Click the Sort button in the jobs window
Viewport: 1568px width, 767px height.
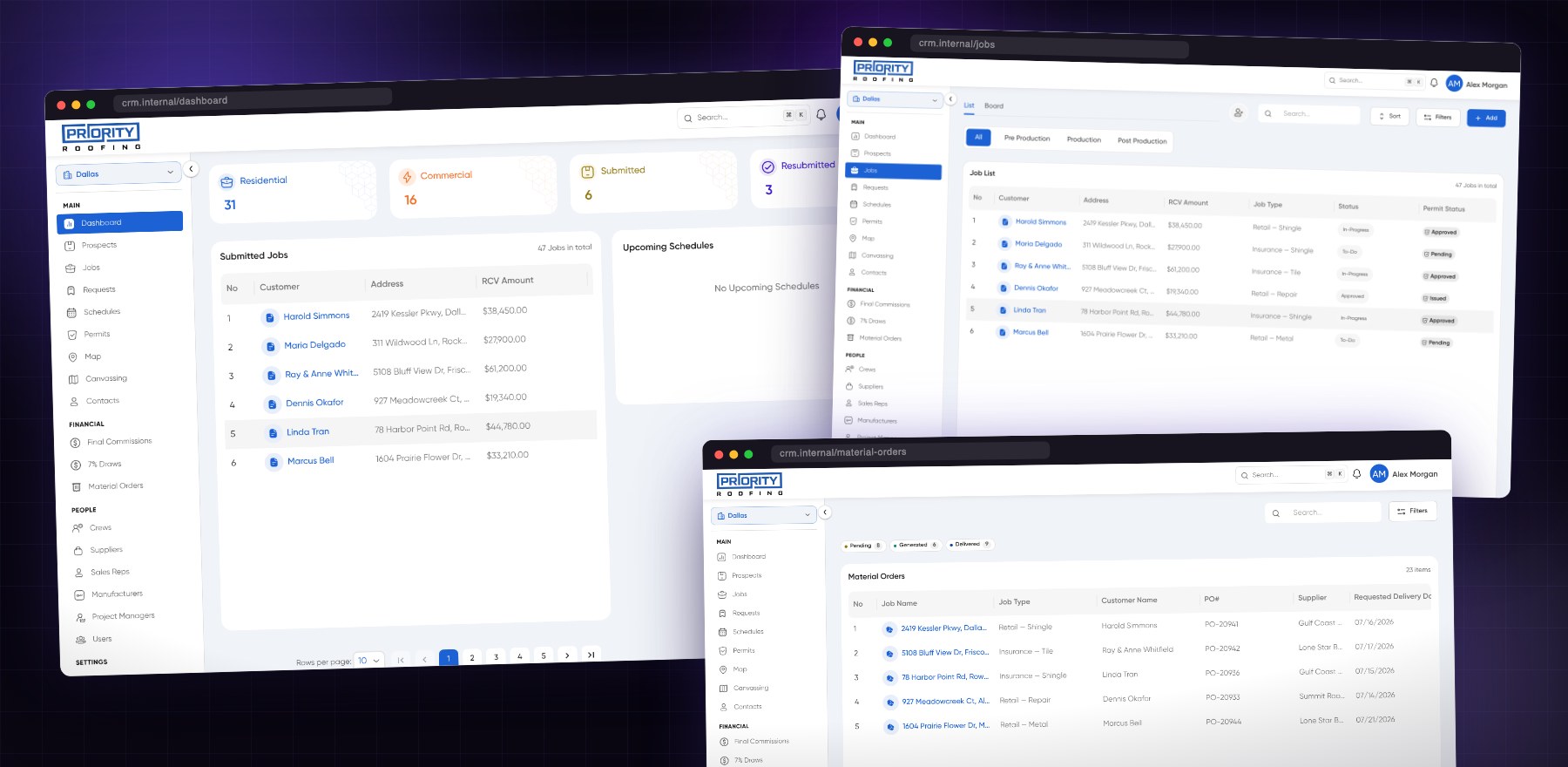1389,116
